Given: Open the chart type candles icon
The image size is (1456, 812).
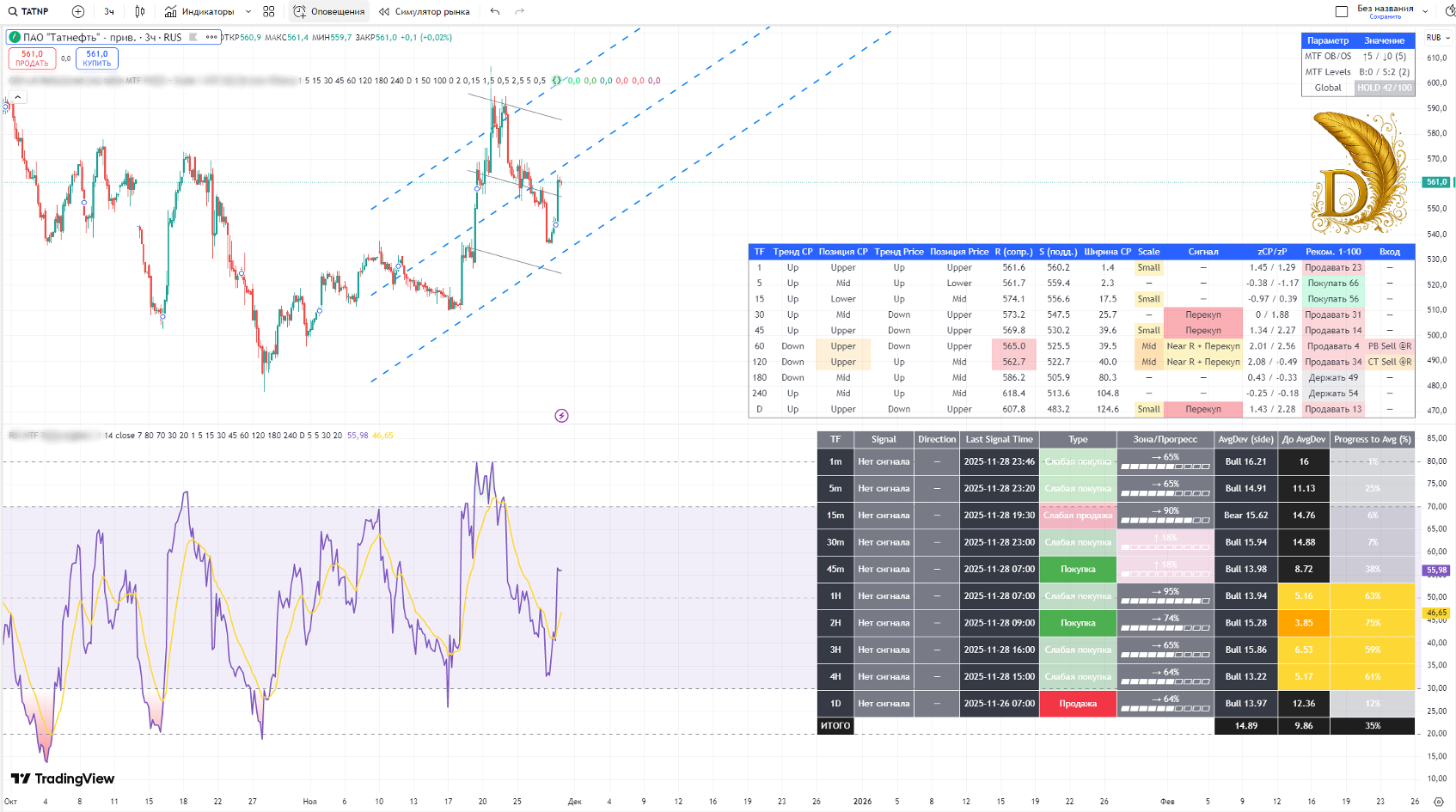Looking at the screenshot, I should [x=140, y=11].
